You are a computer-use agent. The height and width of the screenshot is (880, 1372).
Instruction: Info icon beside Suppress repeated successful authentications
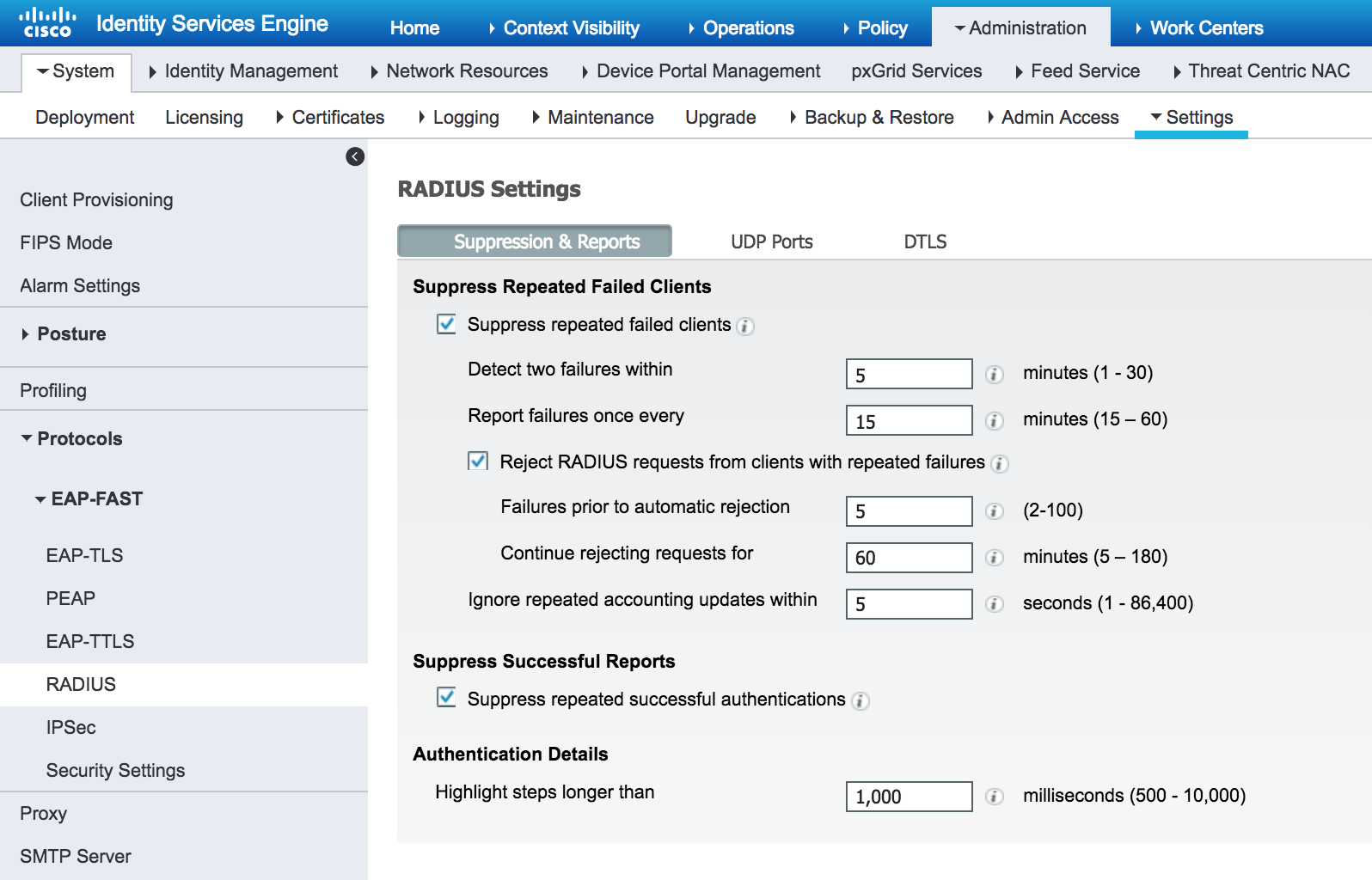click(x=861, y=701)
